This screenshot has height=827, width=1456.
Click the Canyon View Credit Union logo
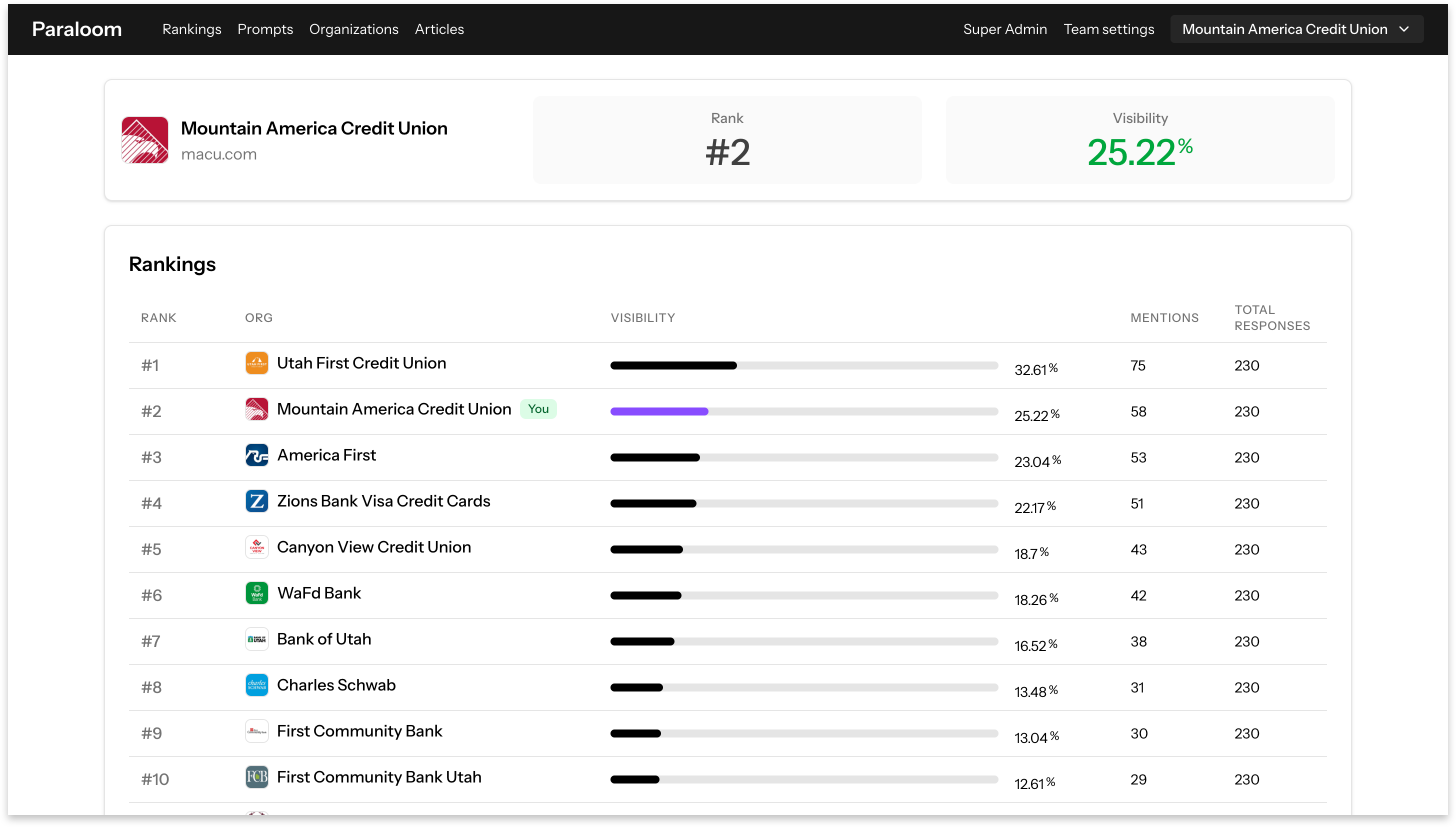tap(257, 547)
